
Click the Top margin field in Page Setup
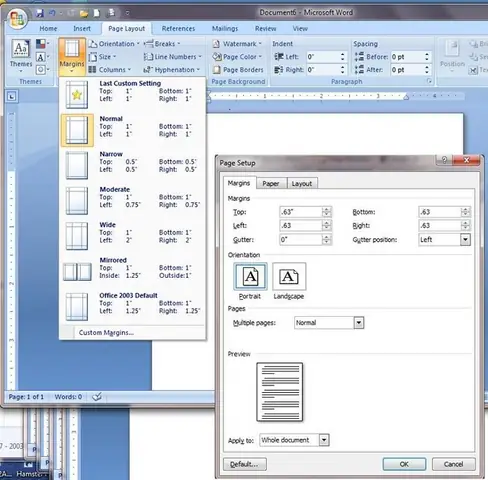pyautogui.click(x=301, y=212)
